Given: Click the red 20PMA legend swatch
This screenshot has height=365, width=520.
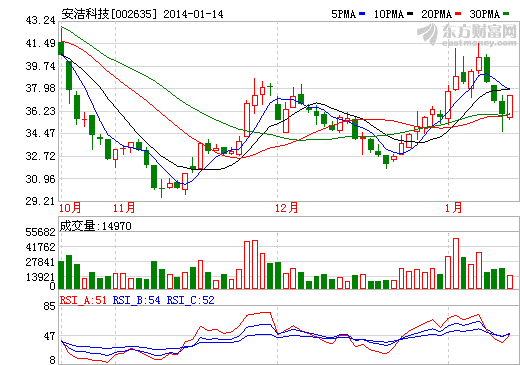Looking at the screenshot, I should click(458, 14).
